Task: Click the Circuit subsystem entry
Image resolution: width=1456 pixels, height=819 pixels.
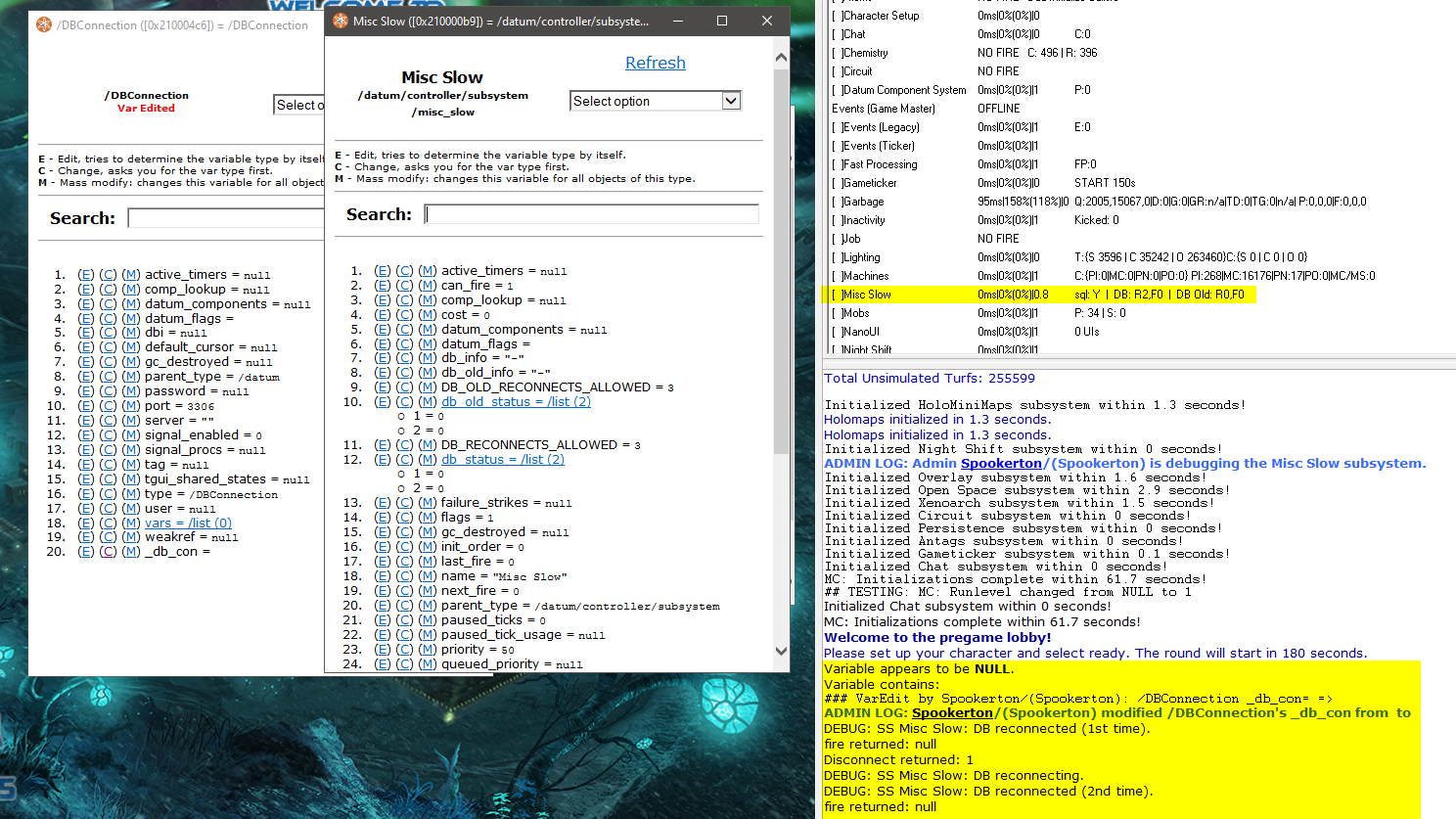Action: point(856,71)
